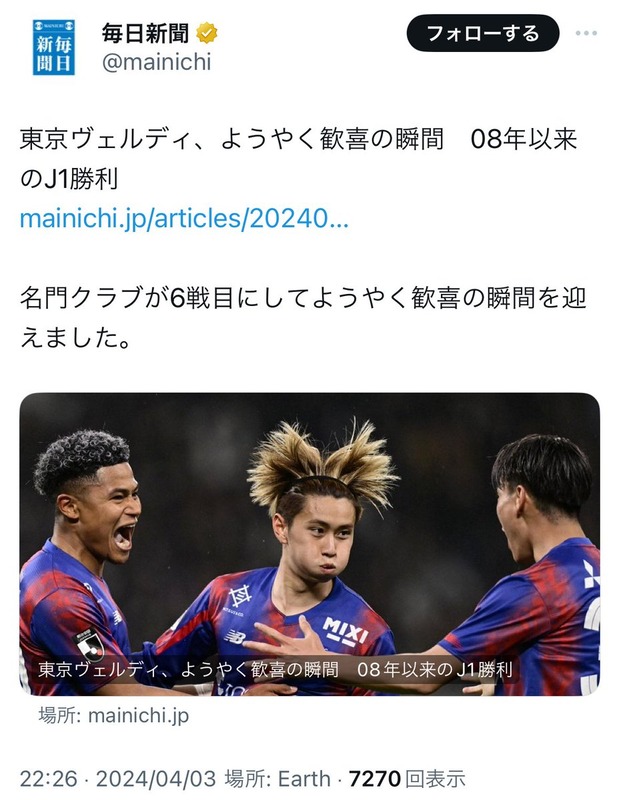Click the 毎日新聞 display name
The height and width of the screenshot is (800, 619).
[145, 34]
